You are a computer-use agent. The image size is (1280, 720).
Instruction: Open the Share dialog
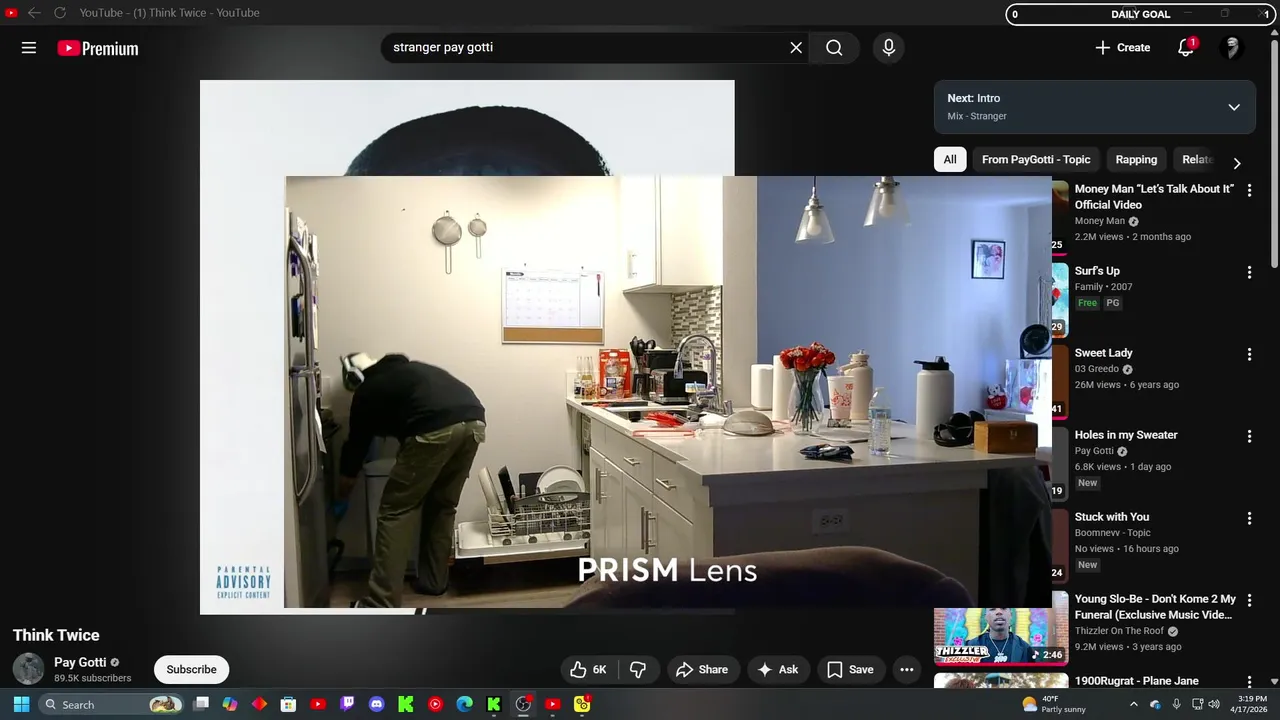point(702,670)
